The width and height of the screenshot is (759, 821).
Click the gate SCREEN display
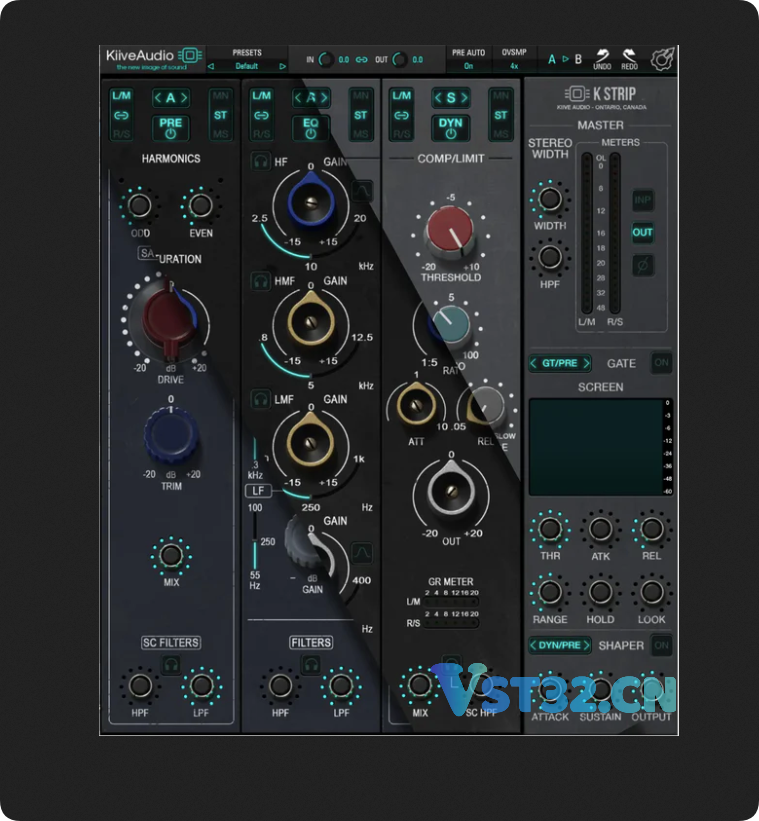(596, 447)
